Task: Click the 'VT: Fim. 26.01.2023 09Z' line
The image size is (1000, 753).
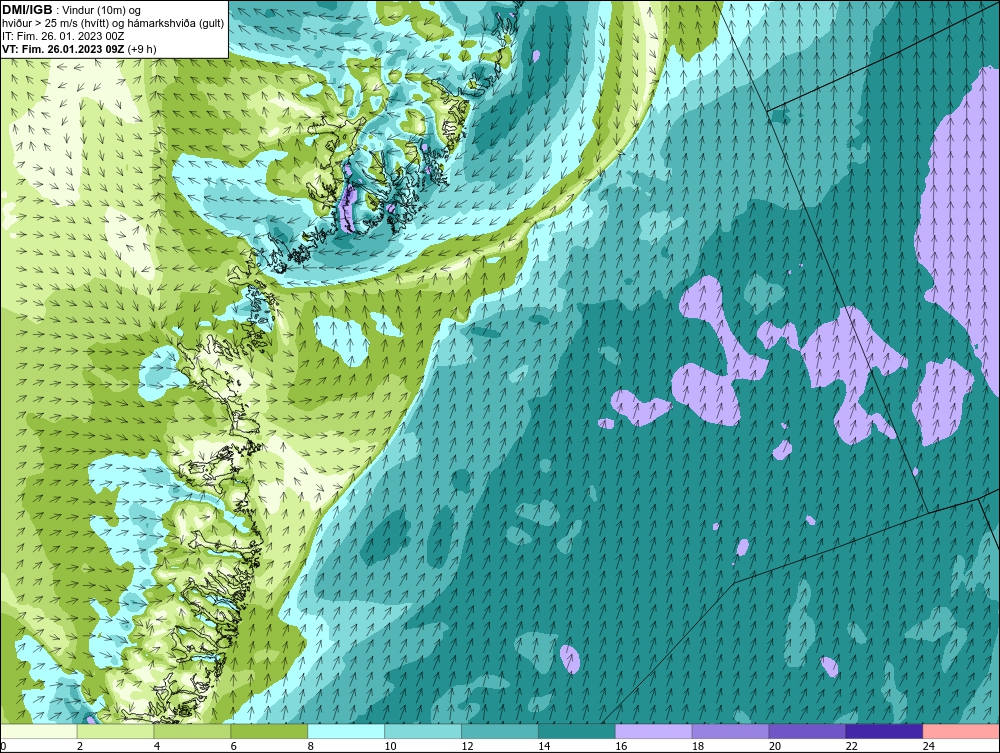Action: 63,49
